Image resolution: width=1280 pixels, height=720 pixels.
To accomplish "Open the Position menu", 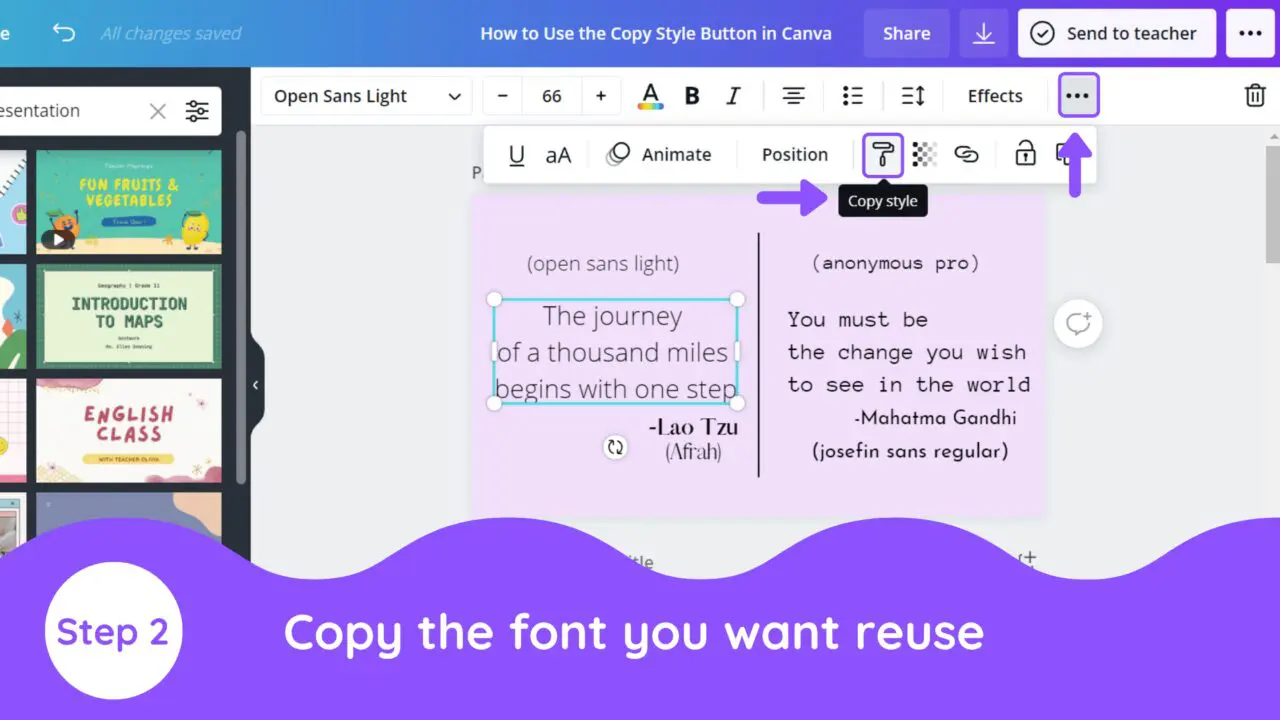I will click(x=793, y=154).
